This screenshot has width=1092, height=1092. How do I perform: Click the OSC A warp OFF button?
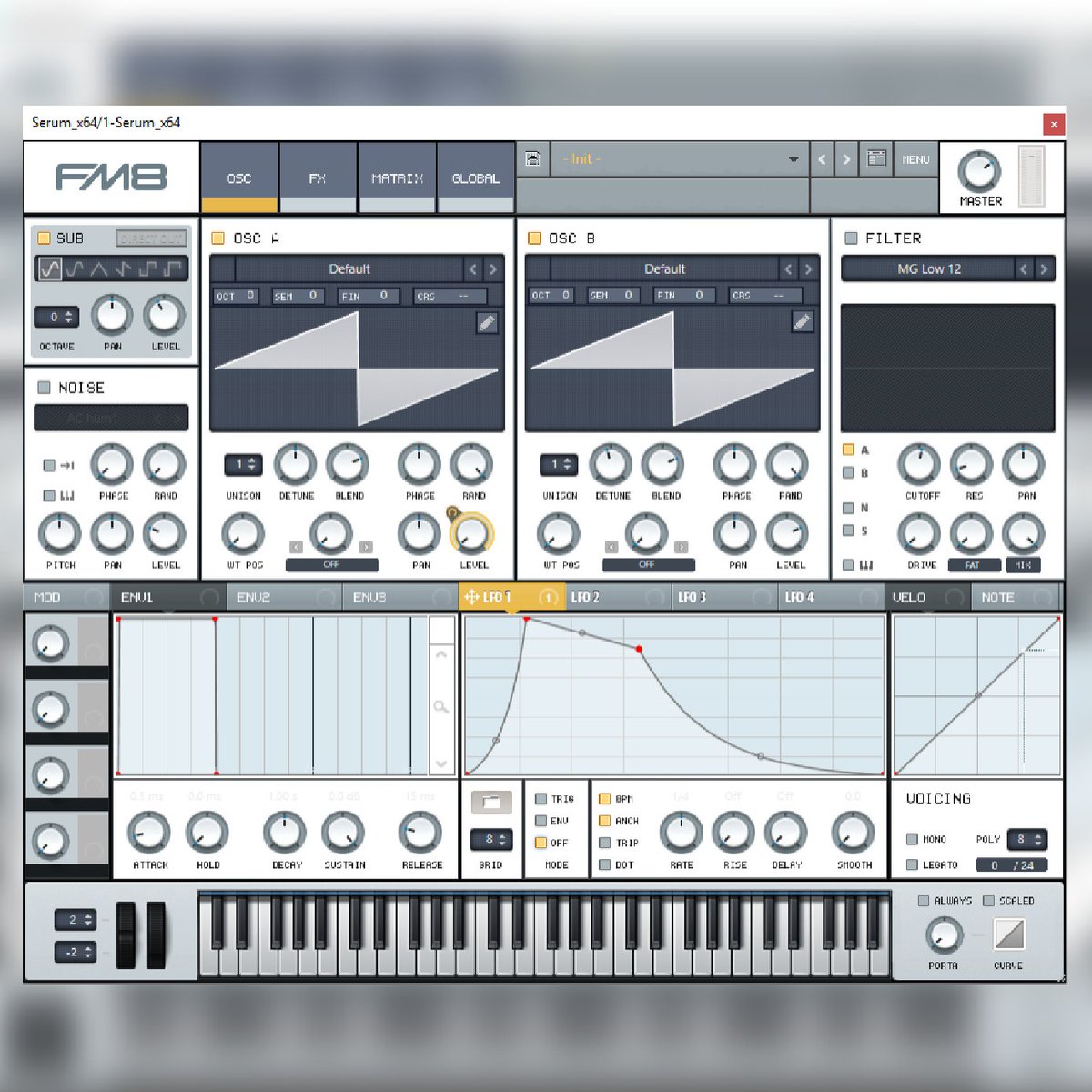coord(331,565)
